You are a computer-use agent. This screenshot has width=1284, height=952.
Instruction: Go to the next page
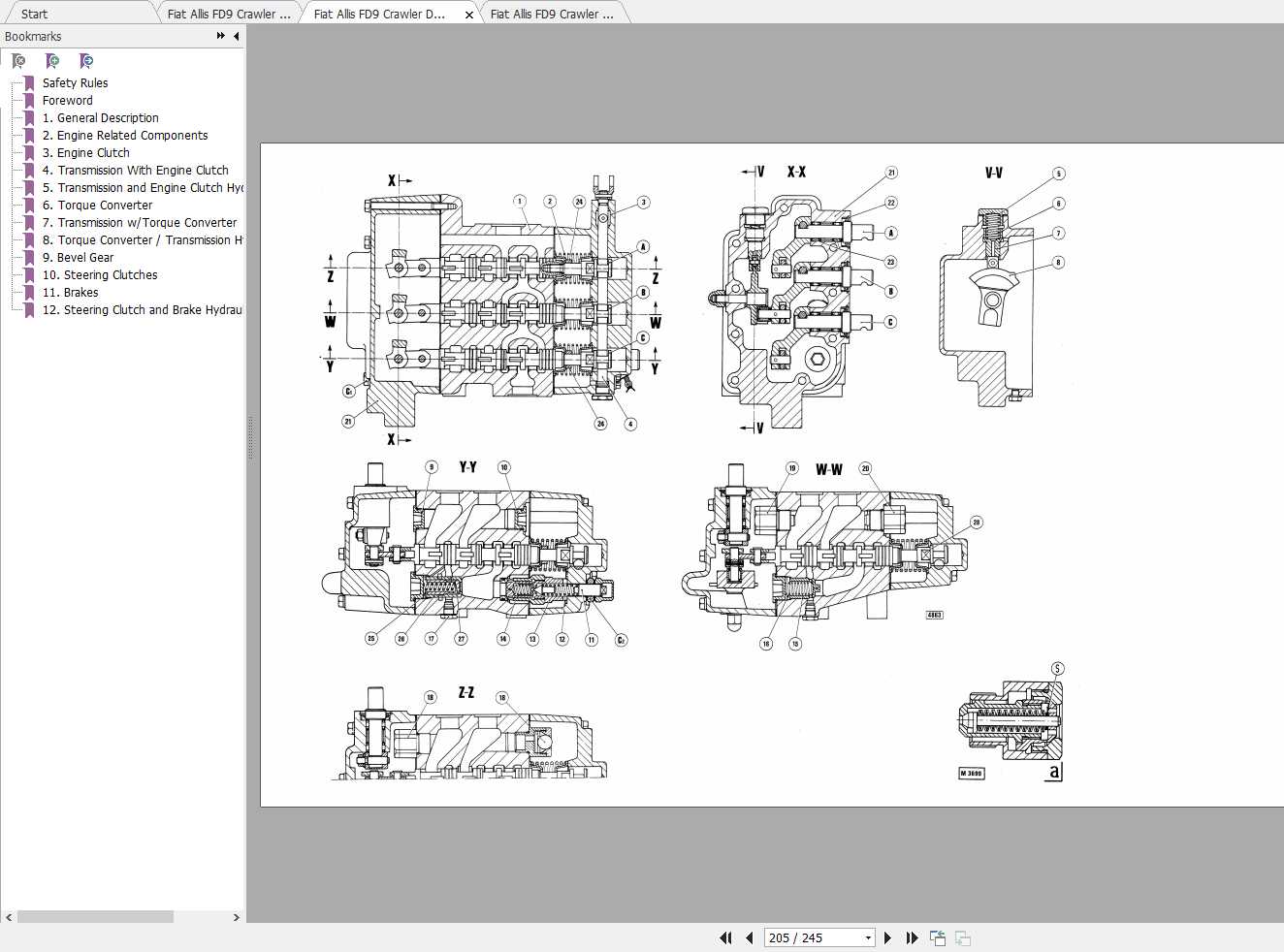(x=887, y=937)
